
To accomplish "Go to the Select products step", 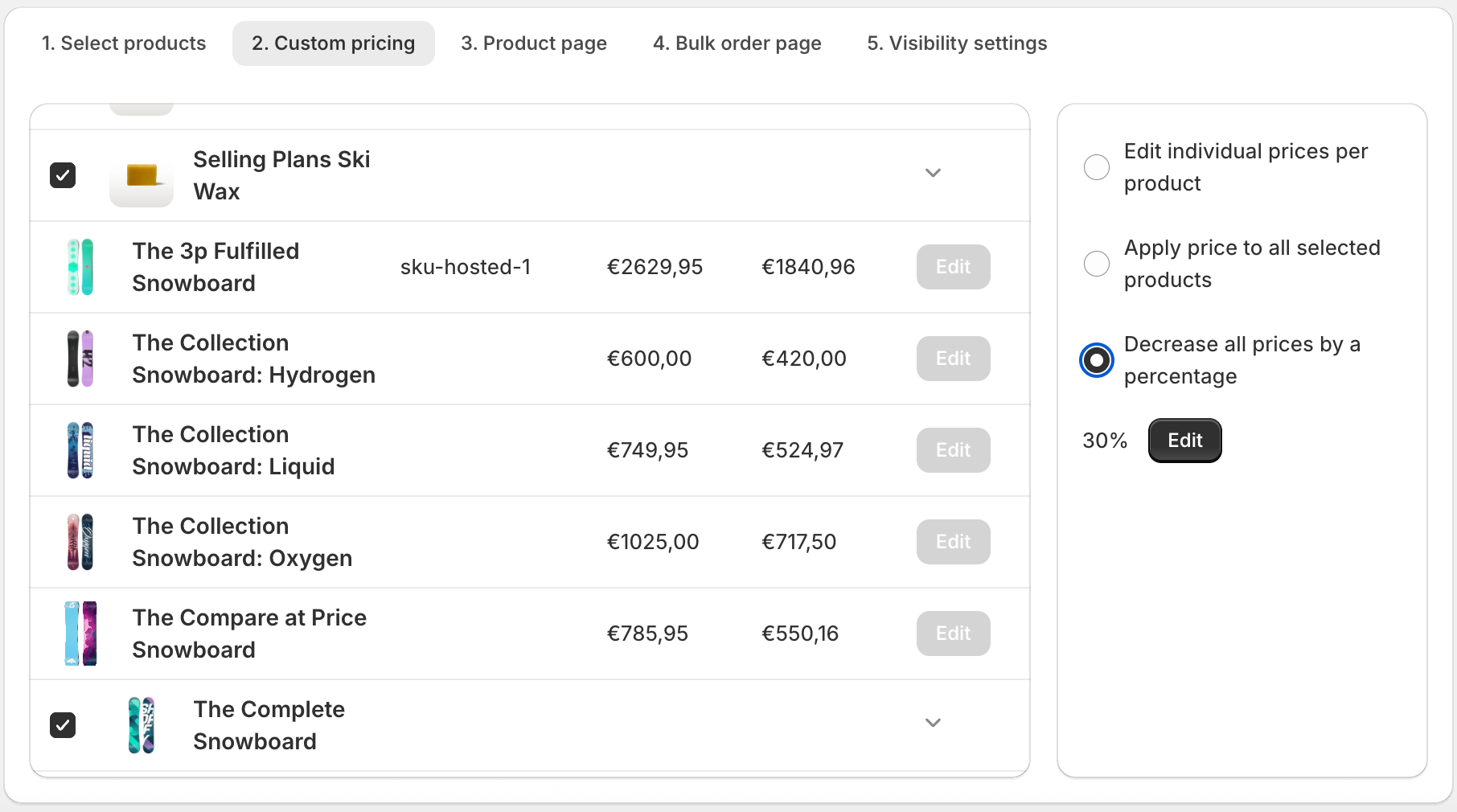I will [x=124, y=43].
